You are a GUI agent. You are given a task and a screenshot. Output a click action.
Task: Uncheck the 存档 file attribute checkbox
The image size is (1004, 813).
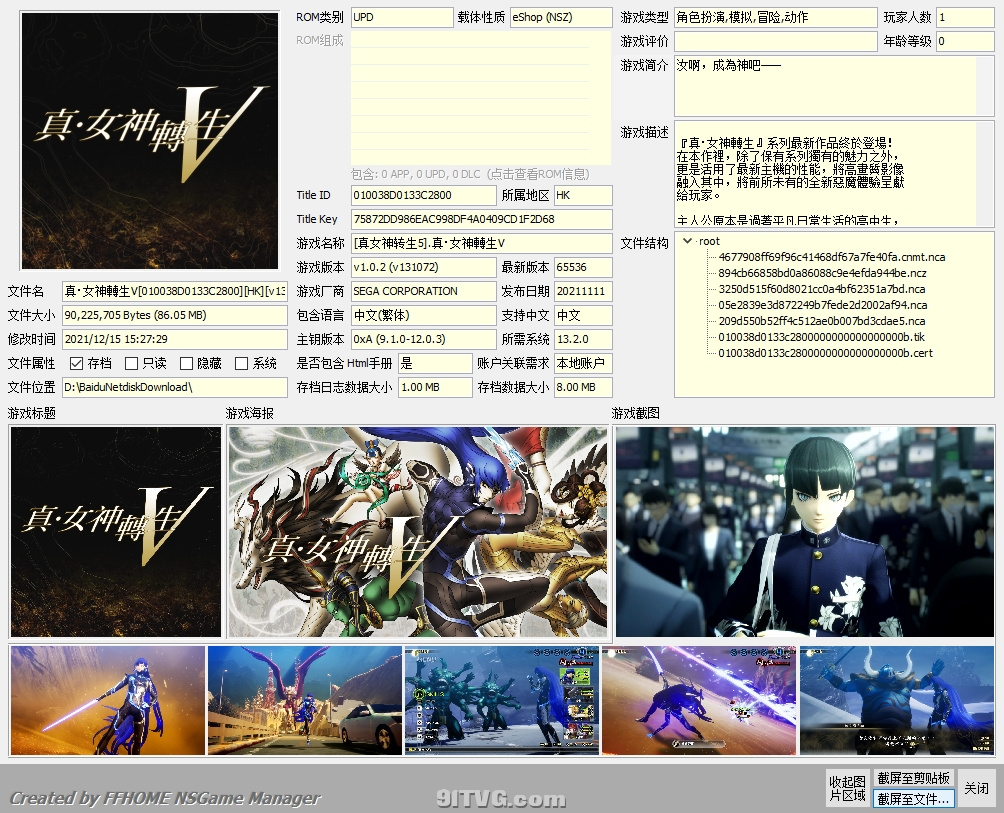78,363
